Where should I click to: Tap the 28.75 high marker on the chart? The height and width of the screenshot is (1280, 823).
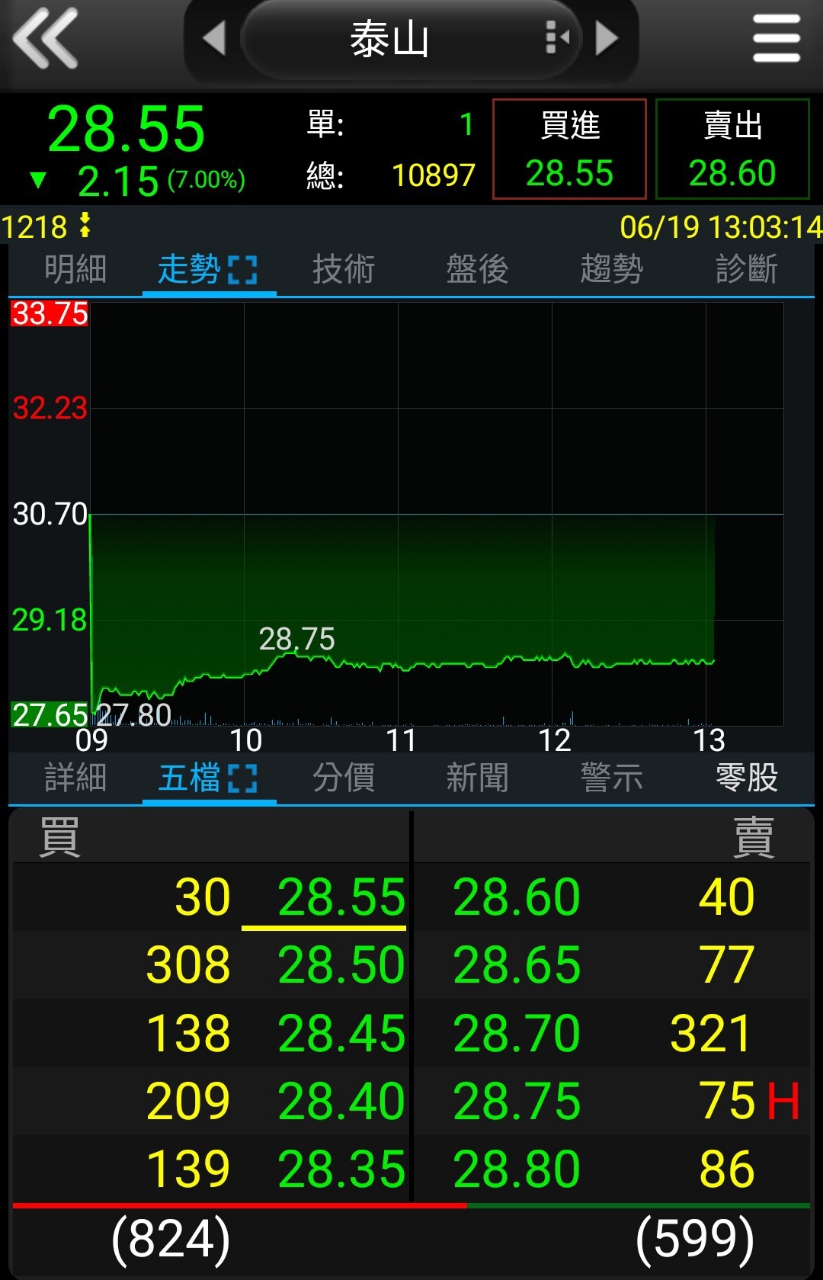(x=297, y=639)
